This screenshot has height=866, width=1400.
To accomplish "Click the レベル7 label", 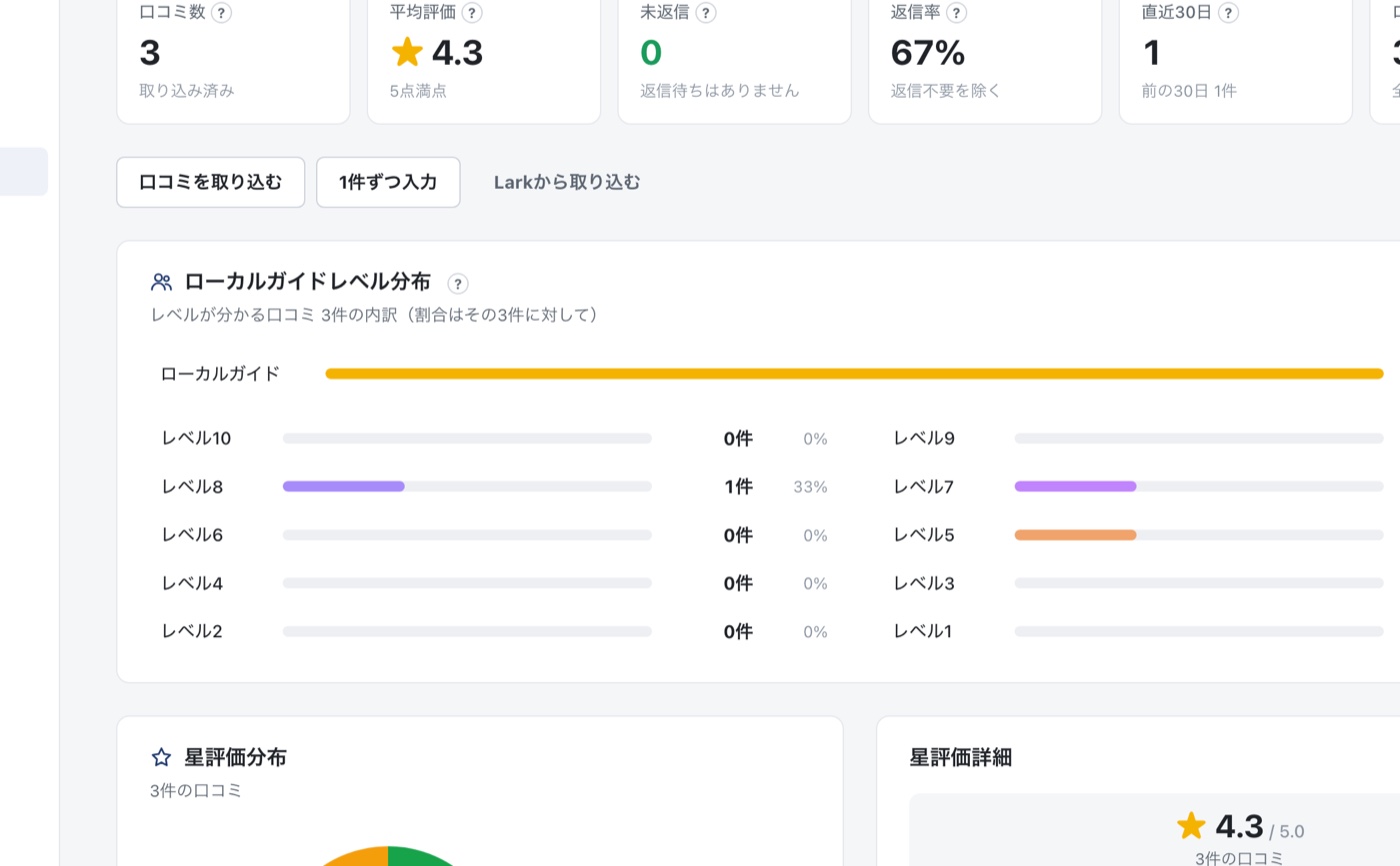I will pyautogui.click(x=924, y=487).
